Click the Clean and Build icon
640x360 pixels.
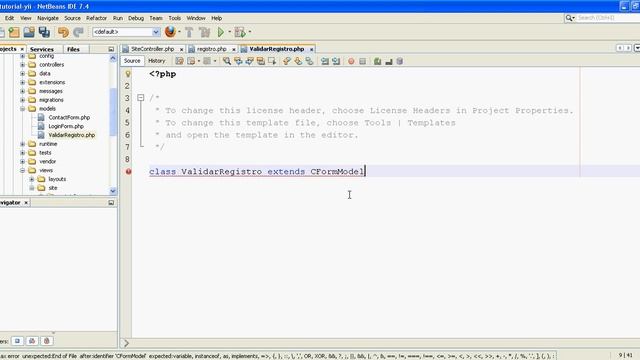204,32
